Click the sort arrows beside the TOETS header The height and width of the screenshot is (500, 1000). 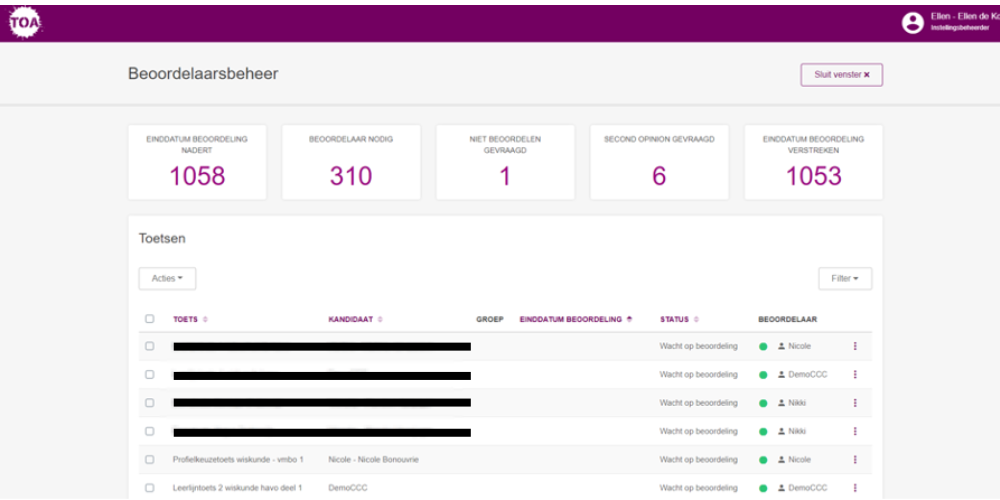(x=205, y=320)
